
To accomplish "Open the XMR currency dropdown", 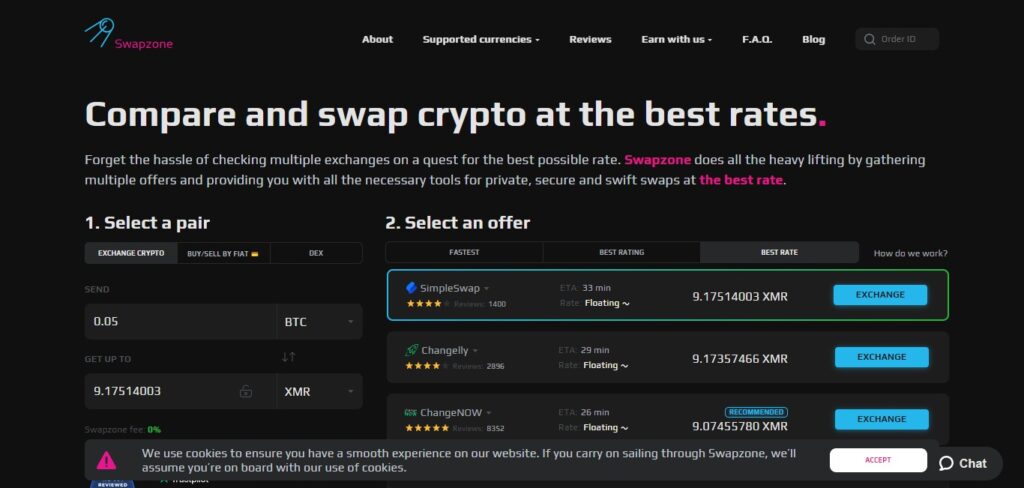I will [319, 391].
